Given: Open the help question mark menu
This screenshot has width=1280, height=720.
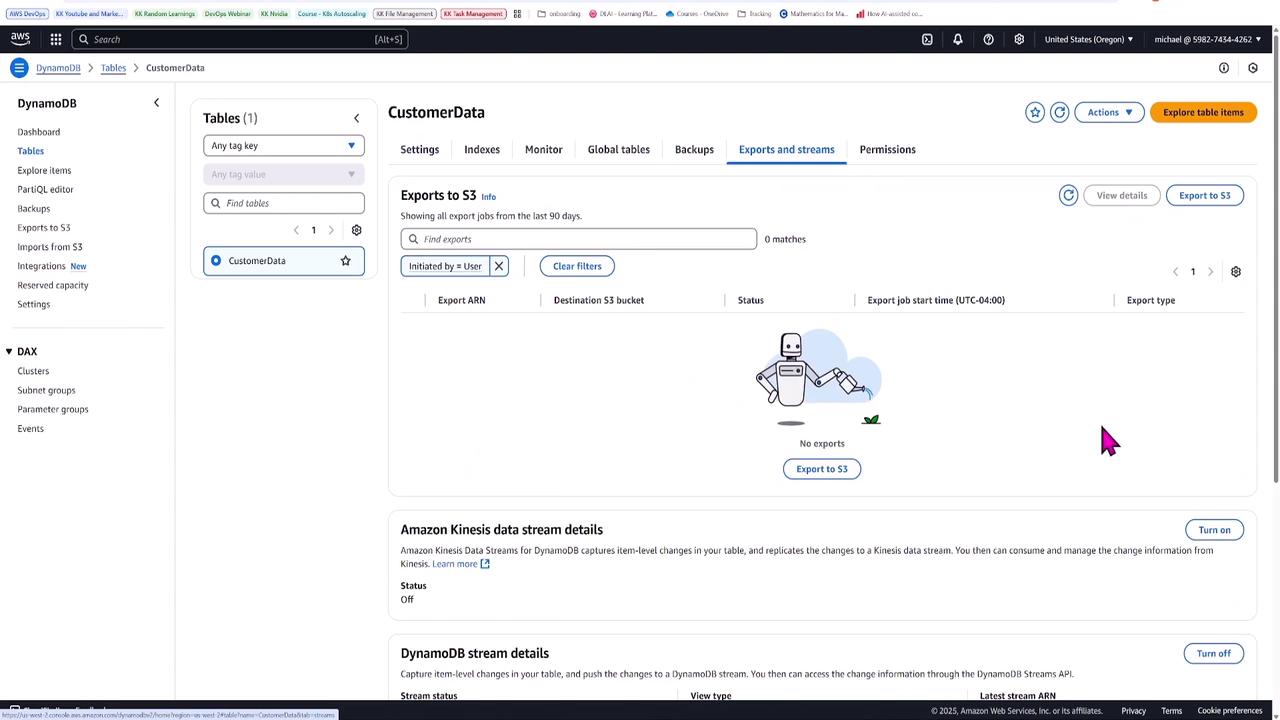Looking at the screenshot, I should pyautogui.click(x=988, y=39).
